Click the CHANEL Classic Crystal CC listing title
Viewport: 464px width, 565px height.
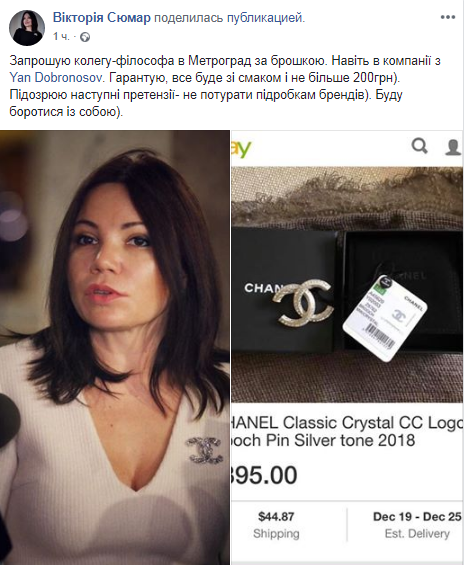(x=347, y=431)
